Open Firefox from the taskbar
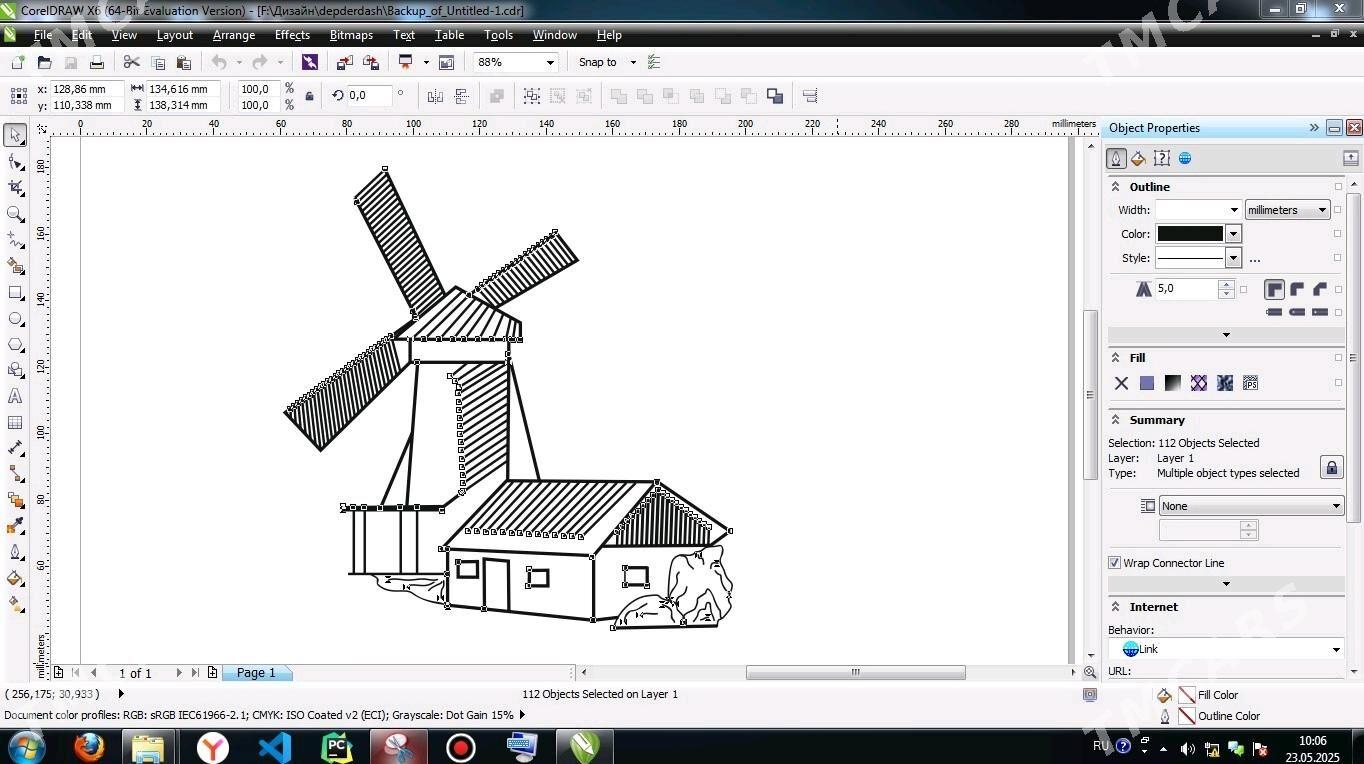 point(88,747)
